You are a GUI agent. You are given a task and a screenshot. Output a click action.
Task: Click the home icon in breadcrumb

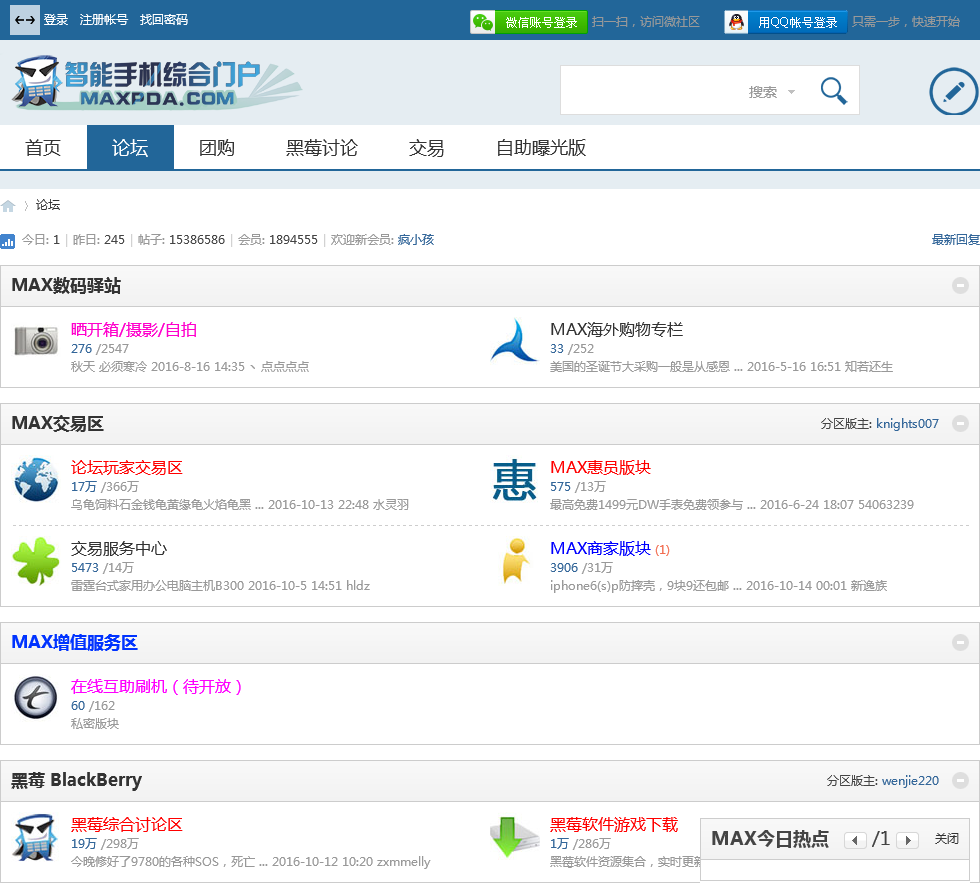pyautogui.click(x=8, y=206)
